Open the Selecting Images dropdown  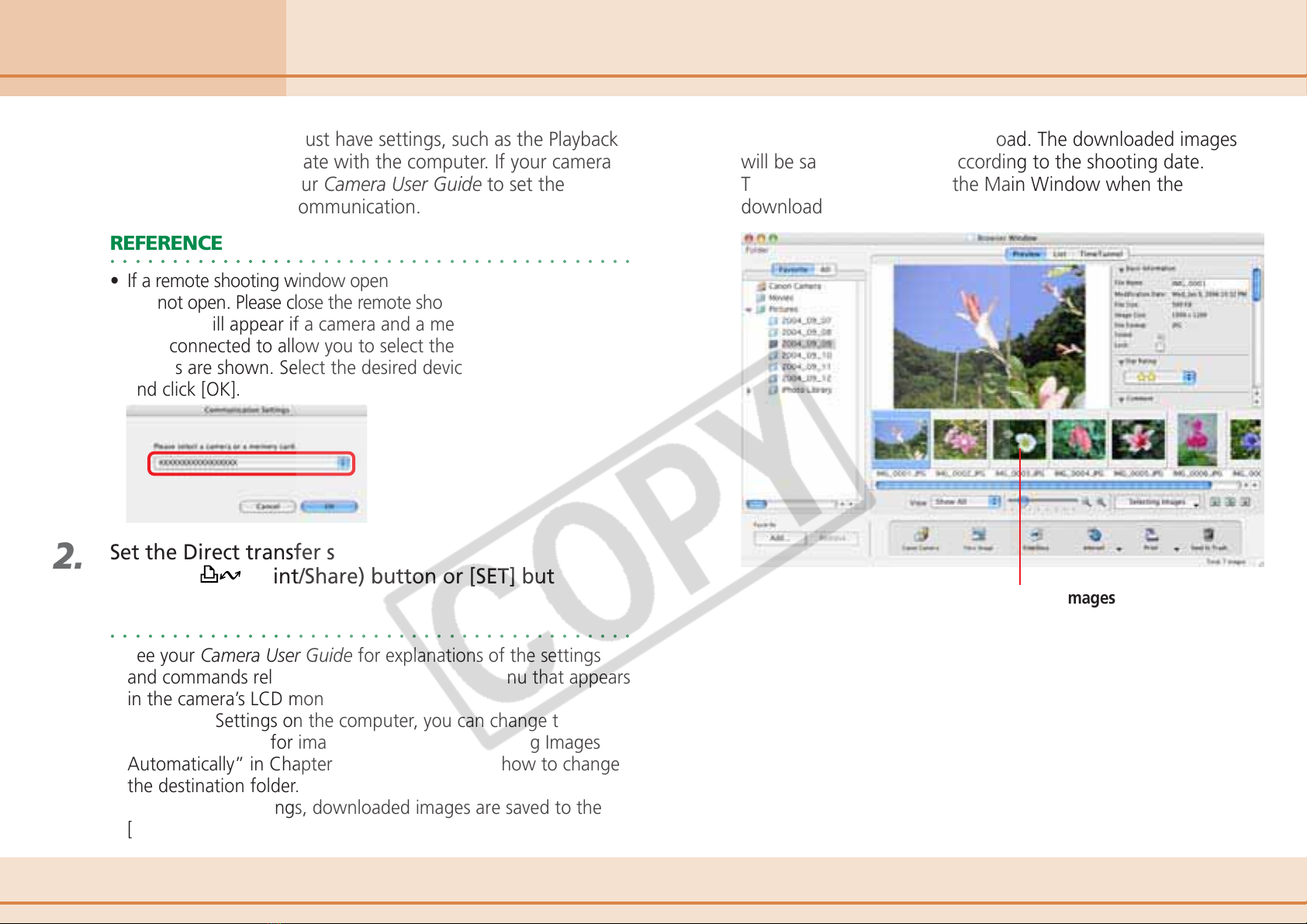coord(1158,502)
